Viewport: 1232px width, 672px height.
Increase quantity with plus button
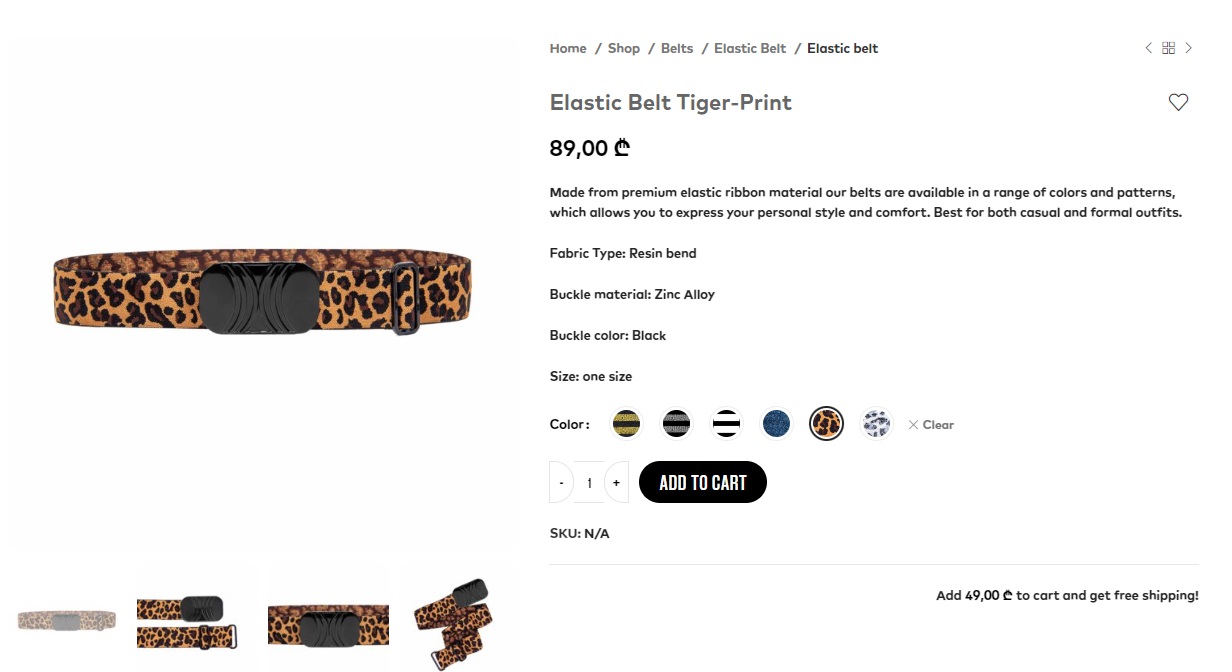coord(616,483)
